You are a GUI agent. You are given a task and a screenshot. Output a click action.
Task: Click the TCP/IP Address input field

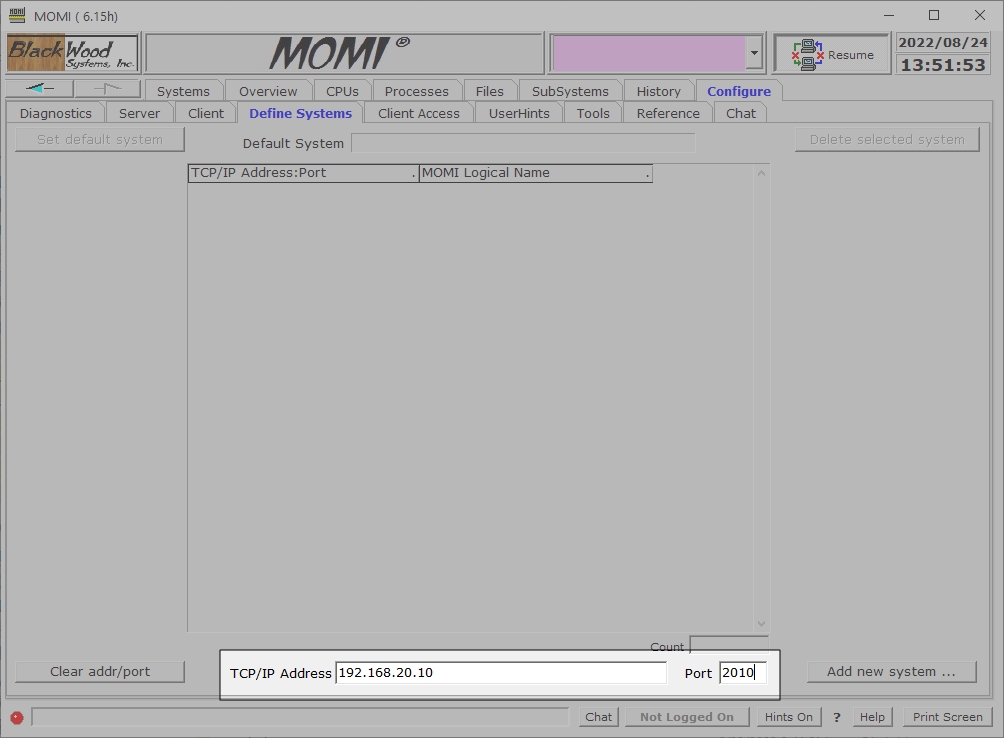pyautogui.click(x=501, y=673)
